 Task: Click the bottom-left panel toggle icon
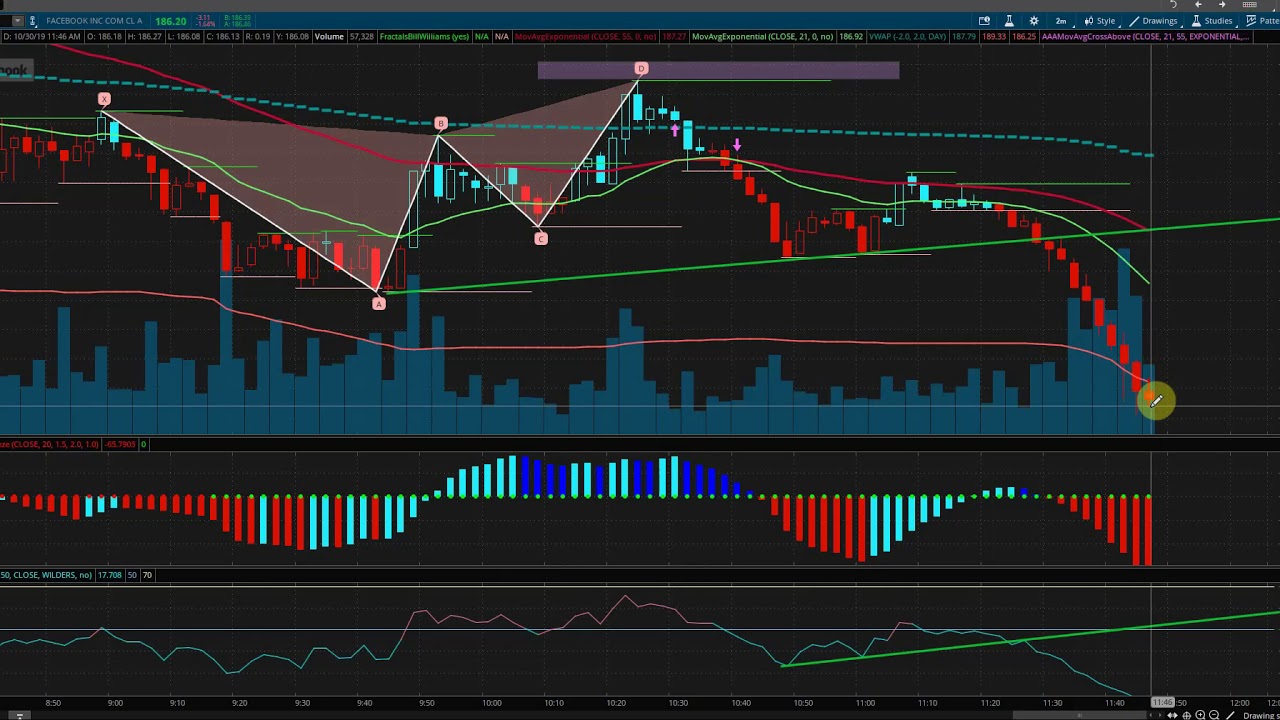(x=19, y=715)
